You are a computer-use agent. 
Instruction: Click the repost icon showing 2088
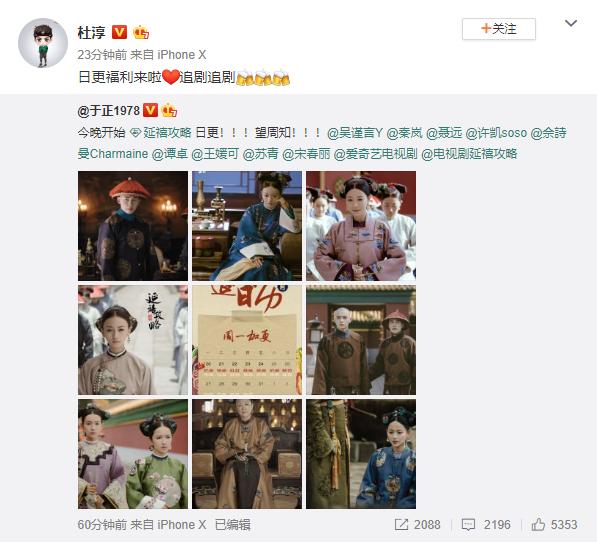401,525
